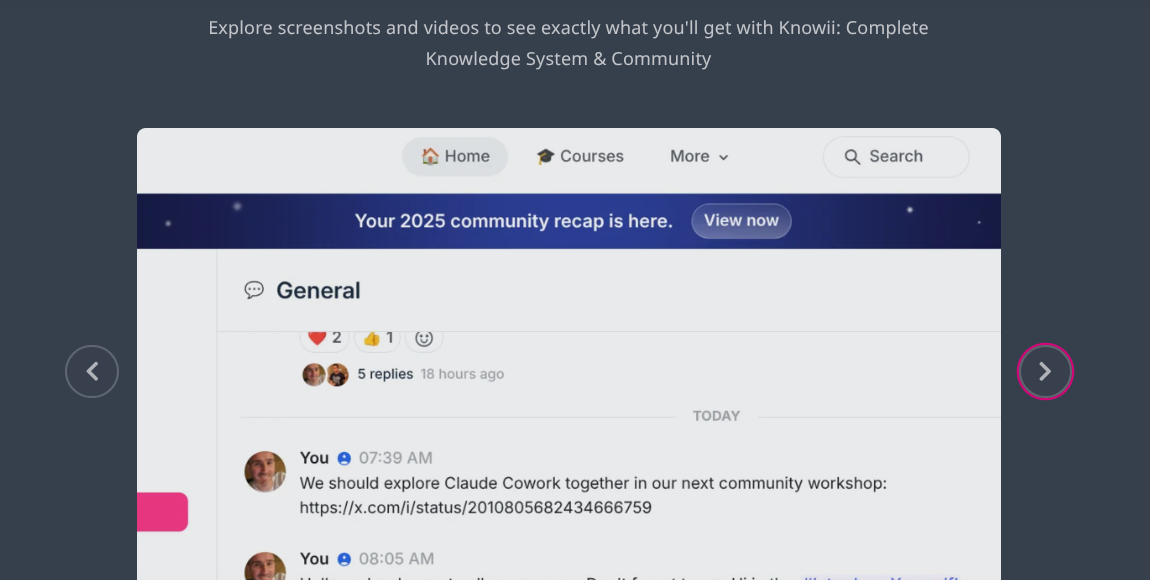The image size is (1150, 580).
Task: Toggle the heart reaction with 2 votes
Action: coord(325,338)
